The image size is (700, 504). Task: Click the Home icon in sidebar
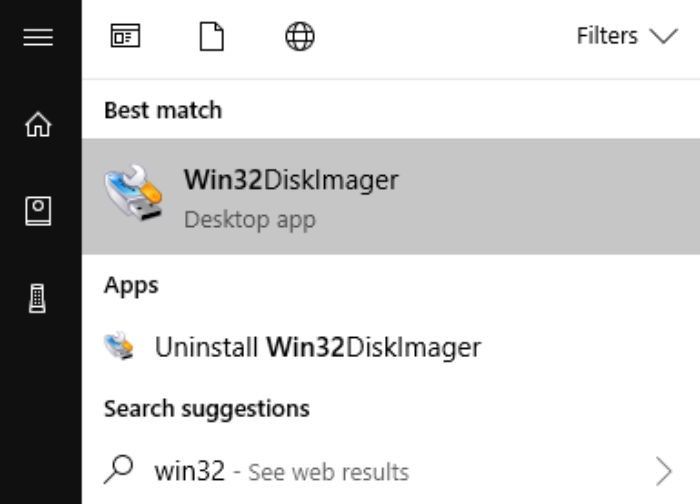(x=38, y=125)
